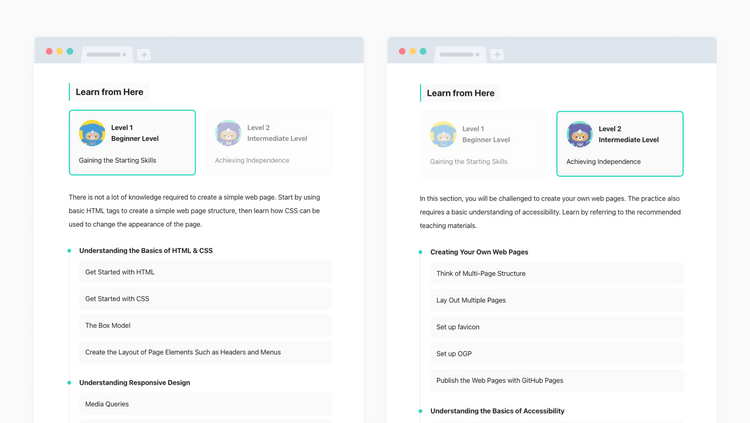
Task: Select Level 2 Intermediate card in left window
Action: point(268,143)
